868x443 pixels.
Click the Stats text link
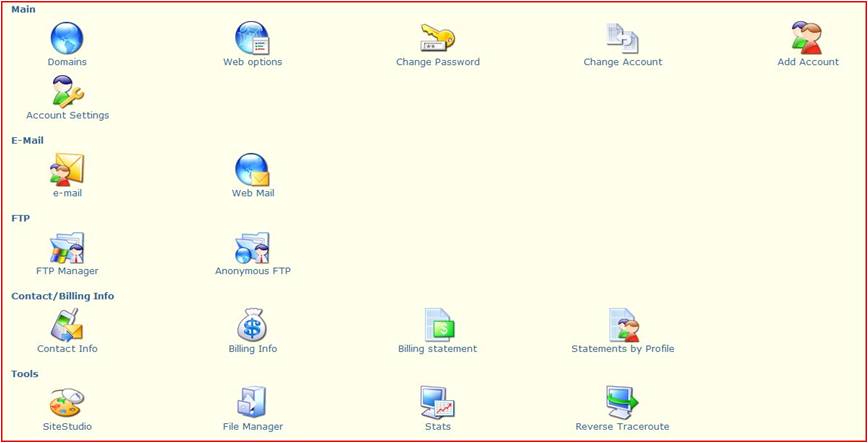tap(437, 427)
